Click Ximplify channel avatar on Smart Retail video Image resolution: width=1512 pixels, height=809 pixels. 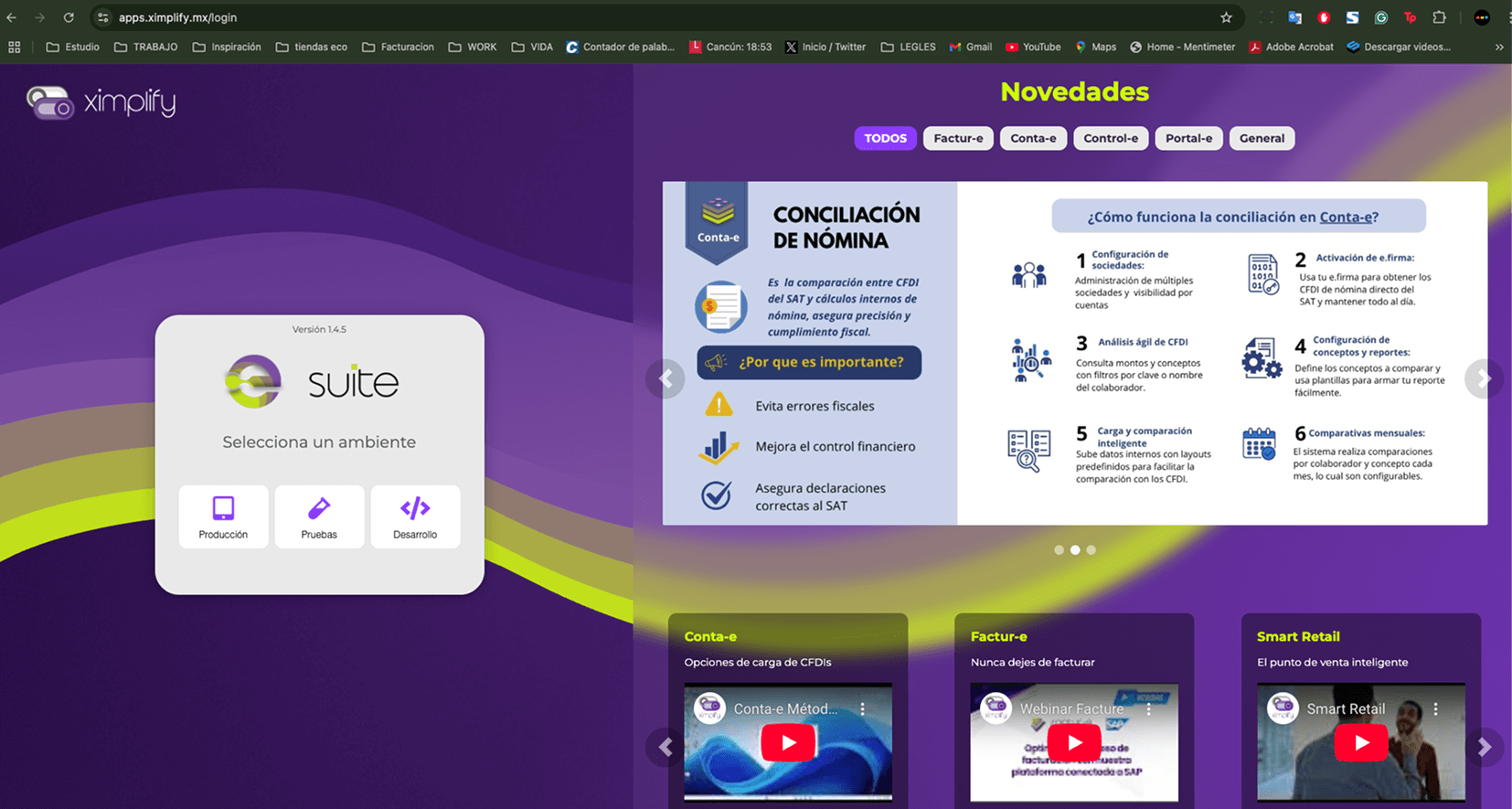[x=1283, y=708]
